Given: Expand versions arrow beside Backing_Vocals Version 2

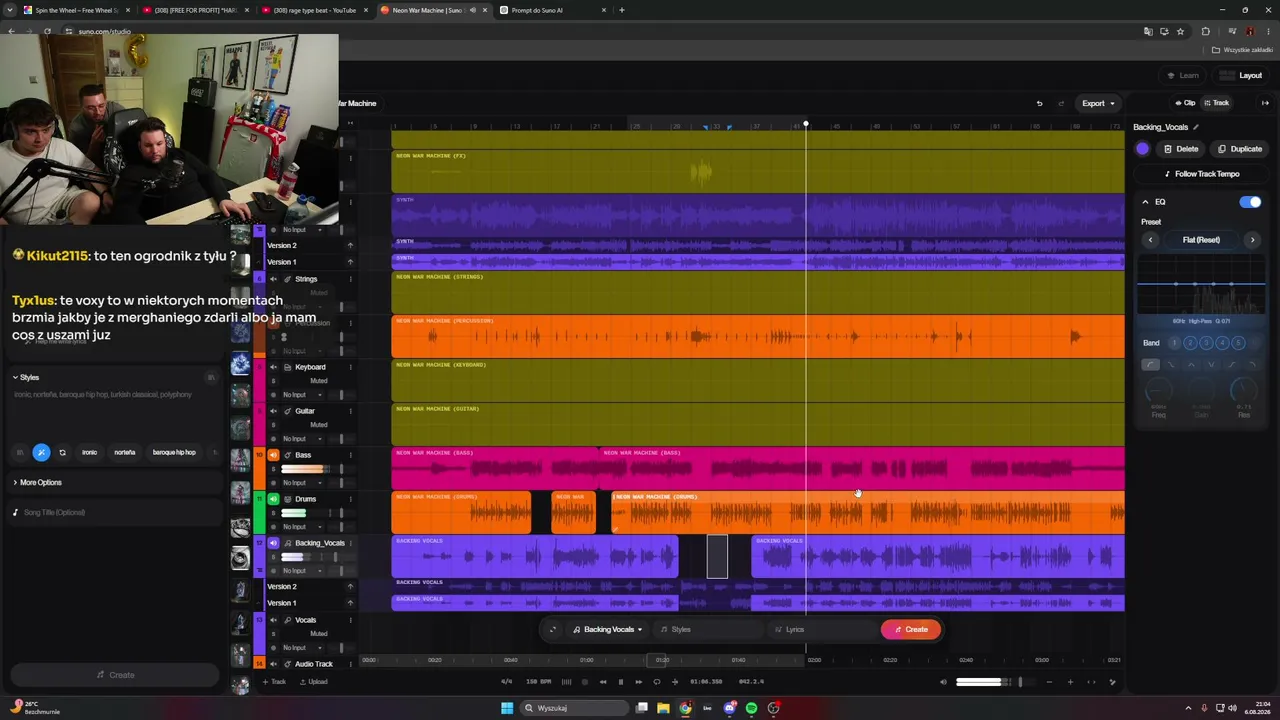Looking at the screenshot, I should tap(350, 587).
